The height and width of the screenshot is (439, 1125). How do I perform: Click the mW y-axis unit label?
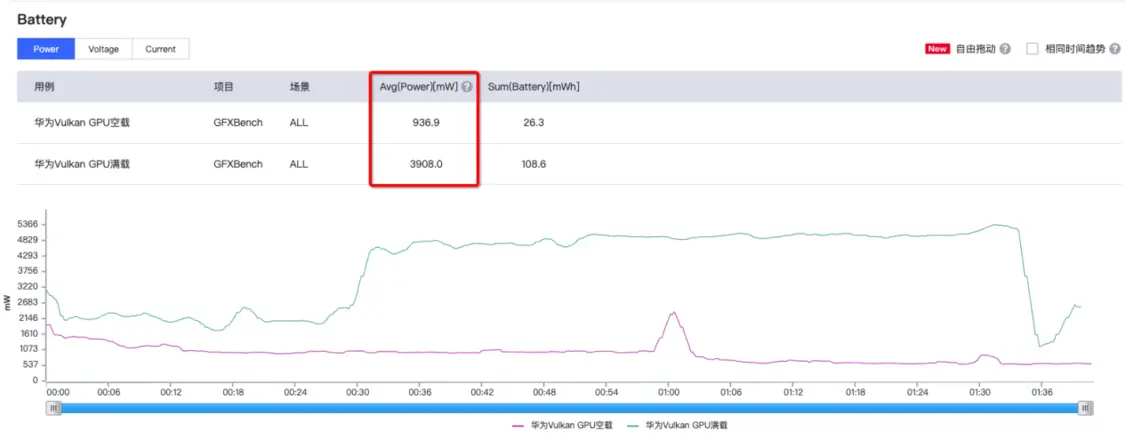(x=6, y=301)
